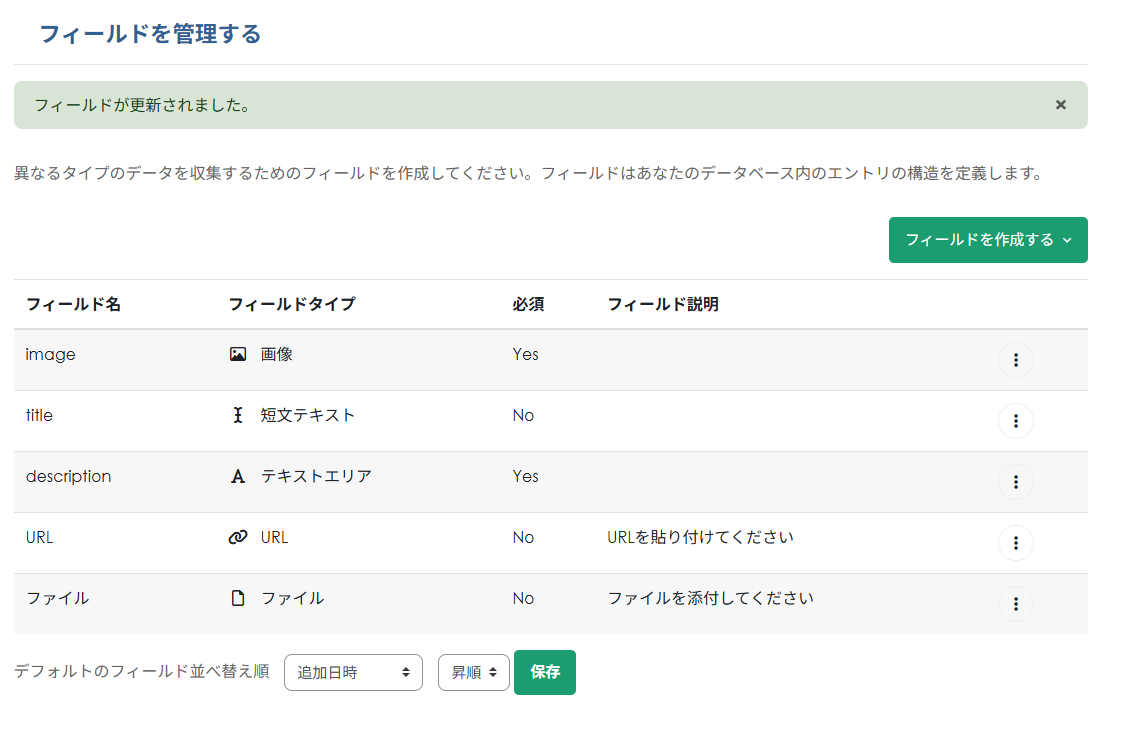Click the green 保存 button
The height and width of the screenshot is (735, 1138).
(544, 672)
